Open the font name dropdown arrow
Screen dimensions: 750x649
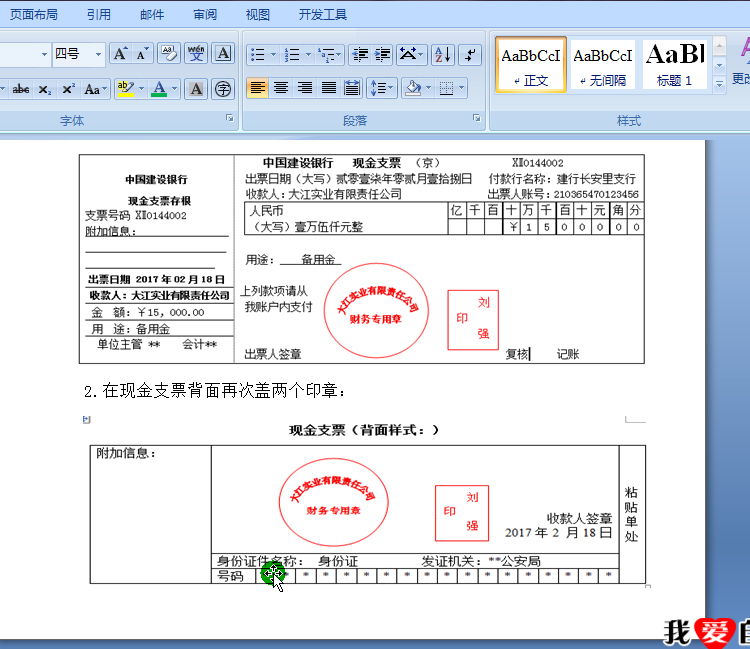coord(44,54)
